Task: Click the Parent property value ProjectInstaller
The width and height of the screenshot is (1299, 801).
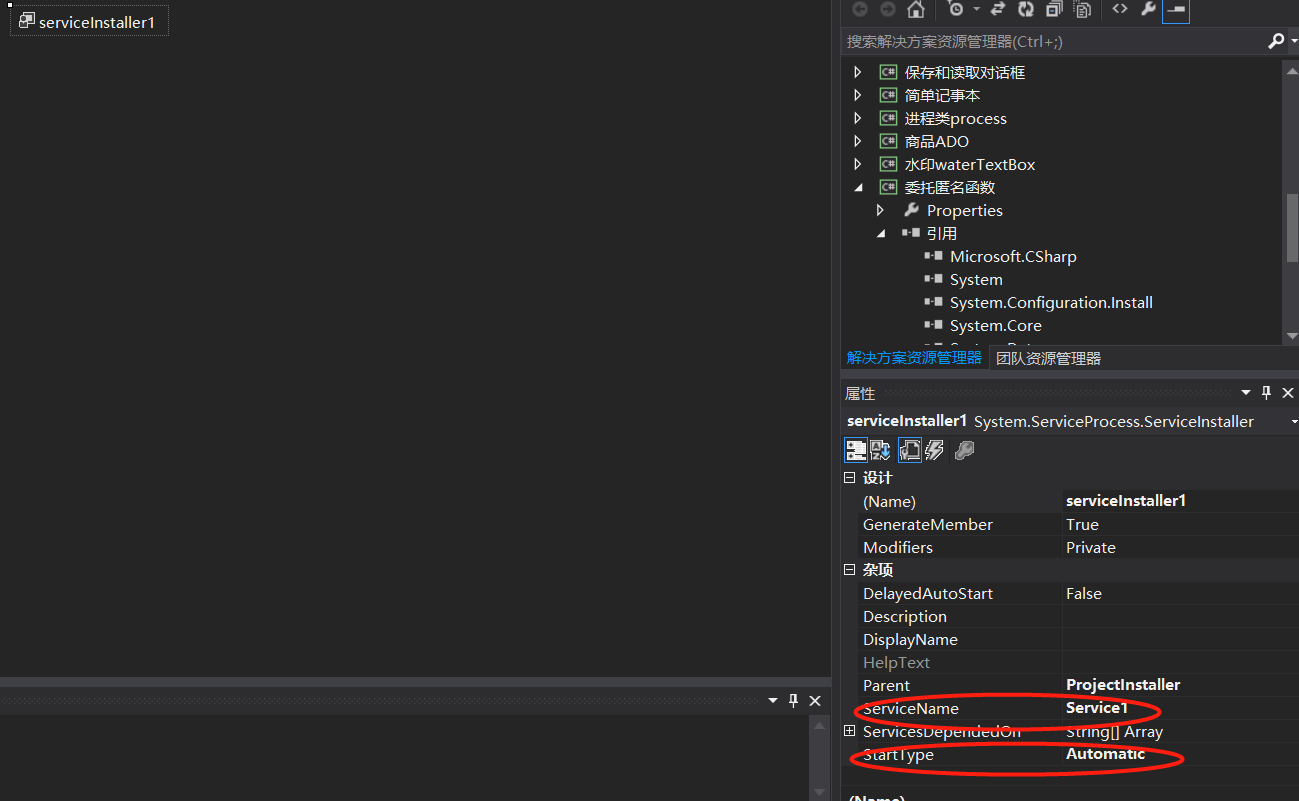Action: 1122,685
